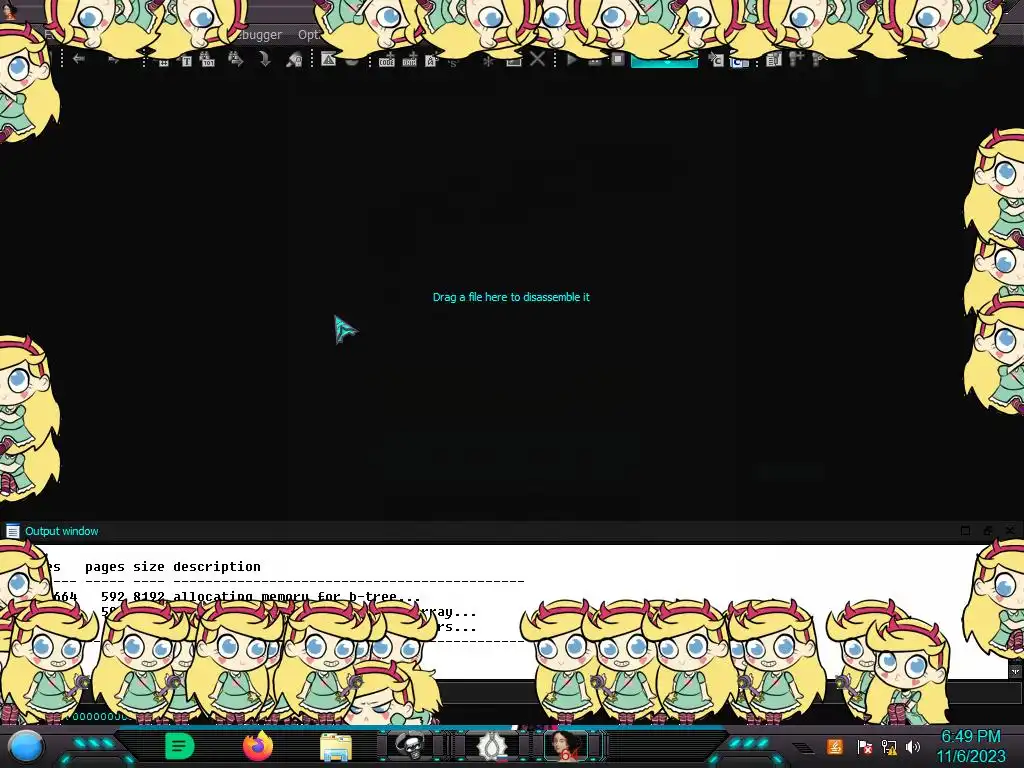The image size is (1024, 768).
Task: Click the 'pages' header in output window
Action: 104,567
